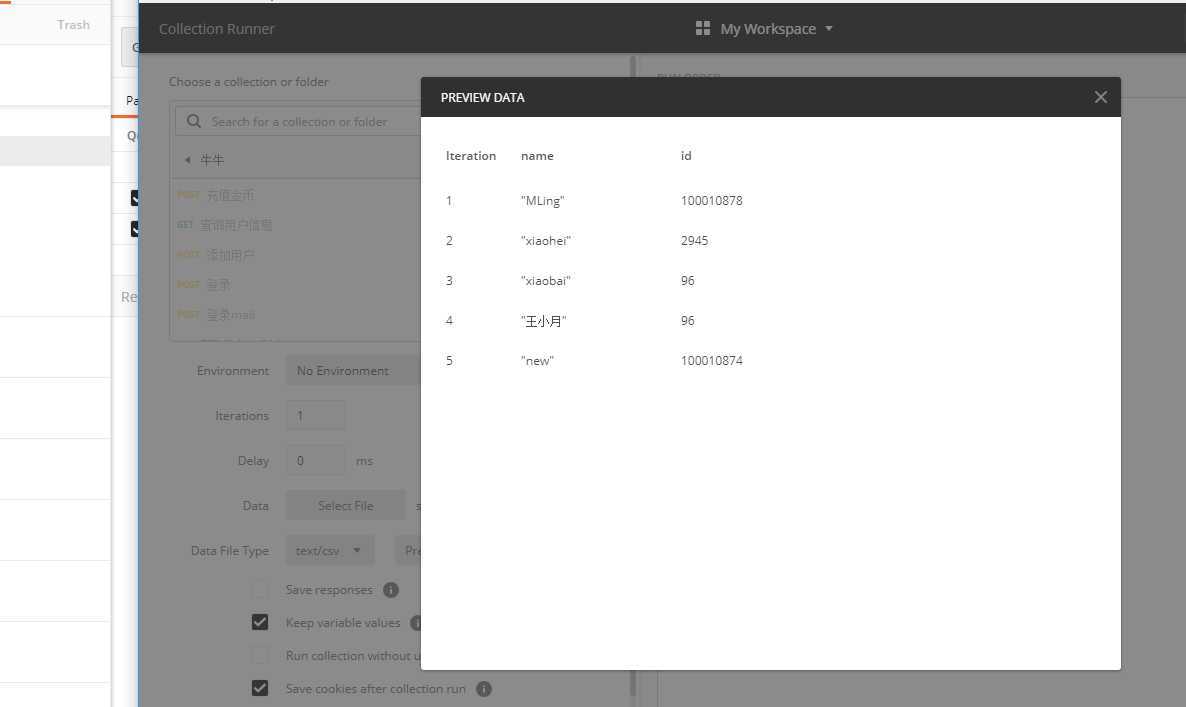Screen dimensions: 1186x707
Task: Click the id value 100010874
Action: (x=712, y=361)
